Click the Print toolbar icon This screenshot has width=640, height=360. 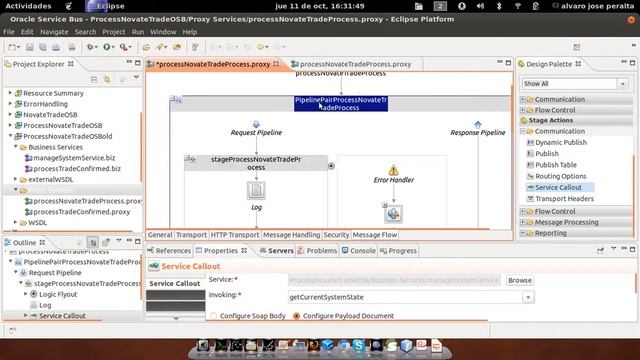pos(56,47)
